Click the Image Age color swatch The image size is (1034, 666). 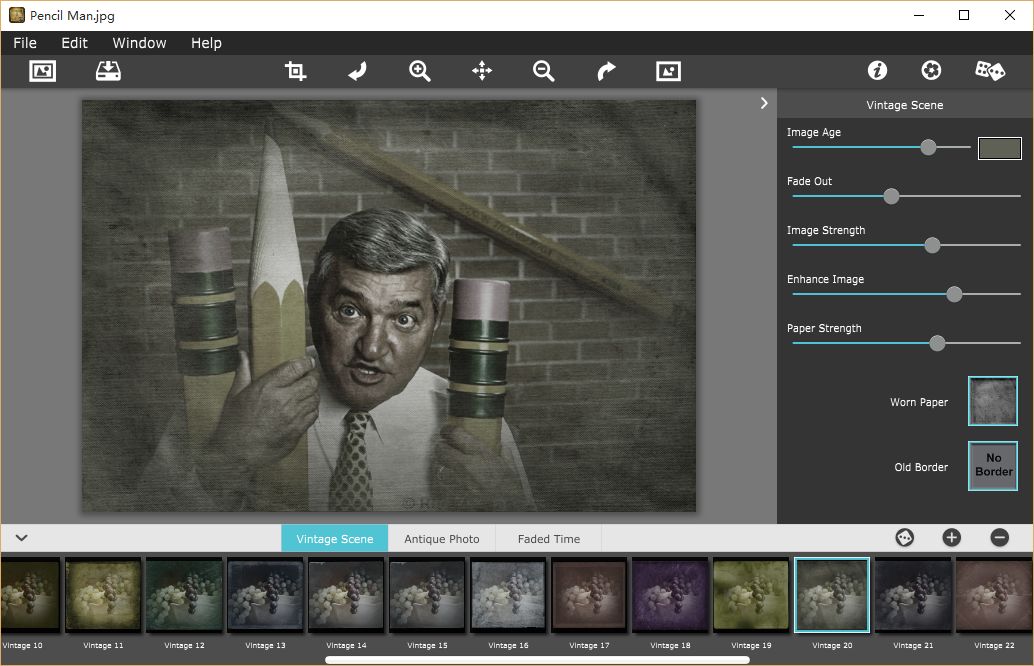pos(999,148)
